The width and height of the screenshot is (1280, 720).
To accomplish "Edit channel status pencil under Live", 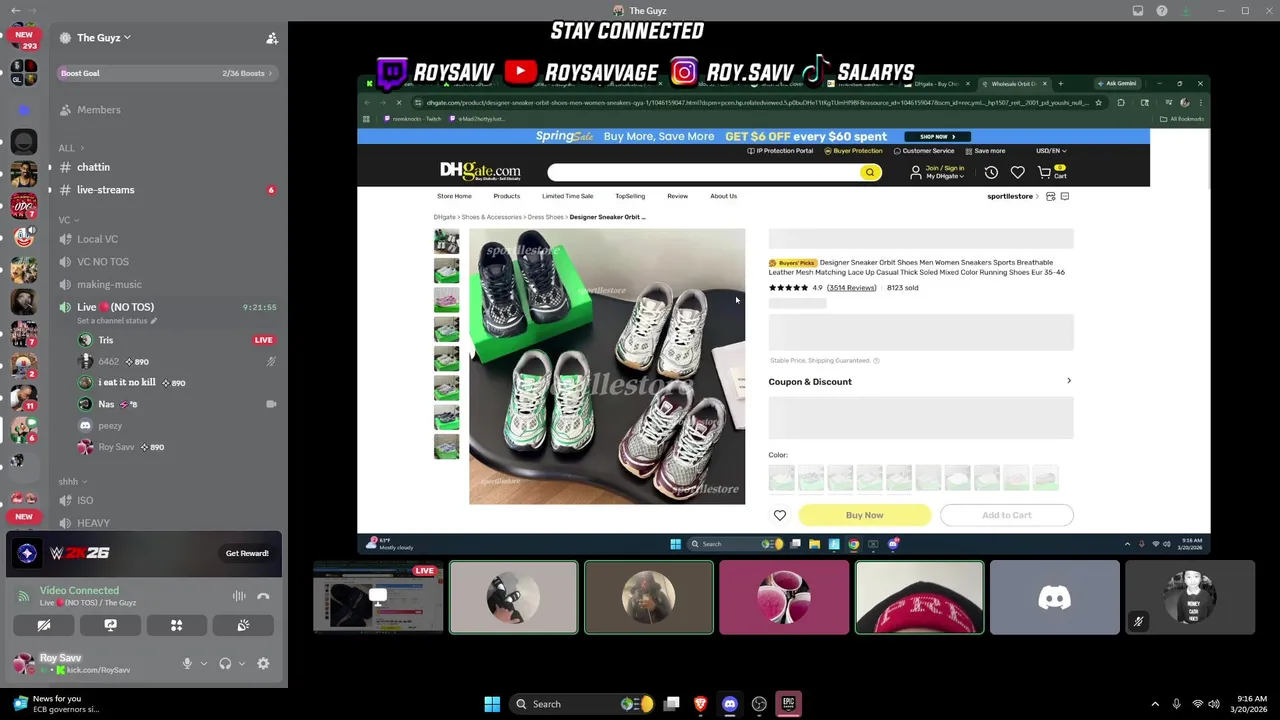I will coord(156,321).
